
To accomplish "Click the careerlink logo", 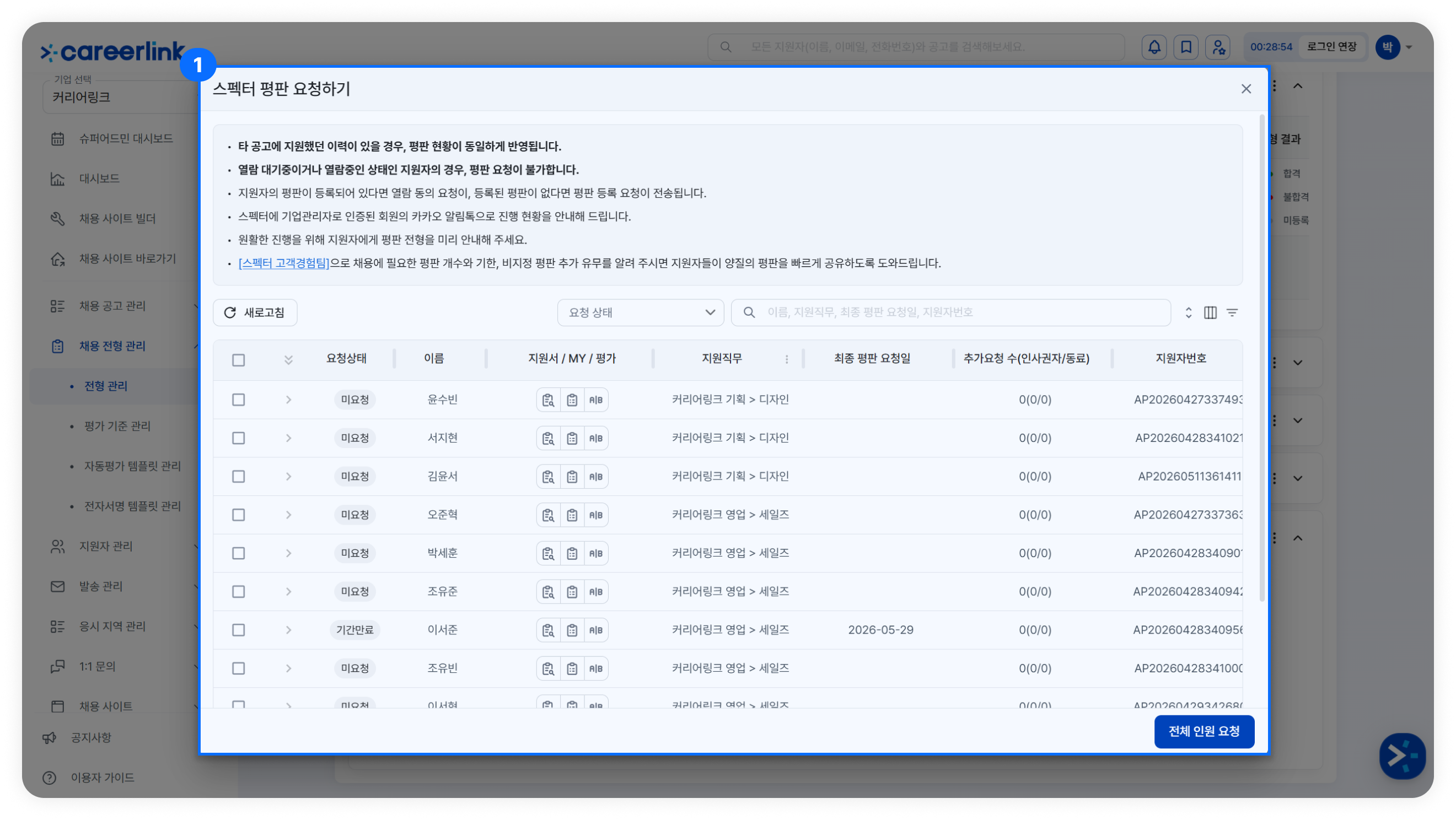I will pyautogui.click(x=112, y=52).
